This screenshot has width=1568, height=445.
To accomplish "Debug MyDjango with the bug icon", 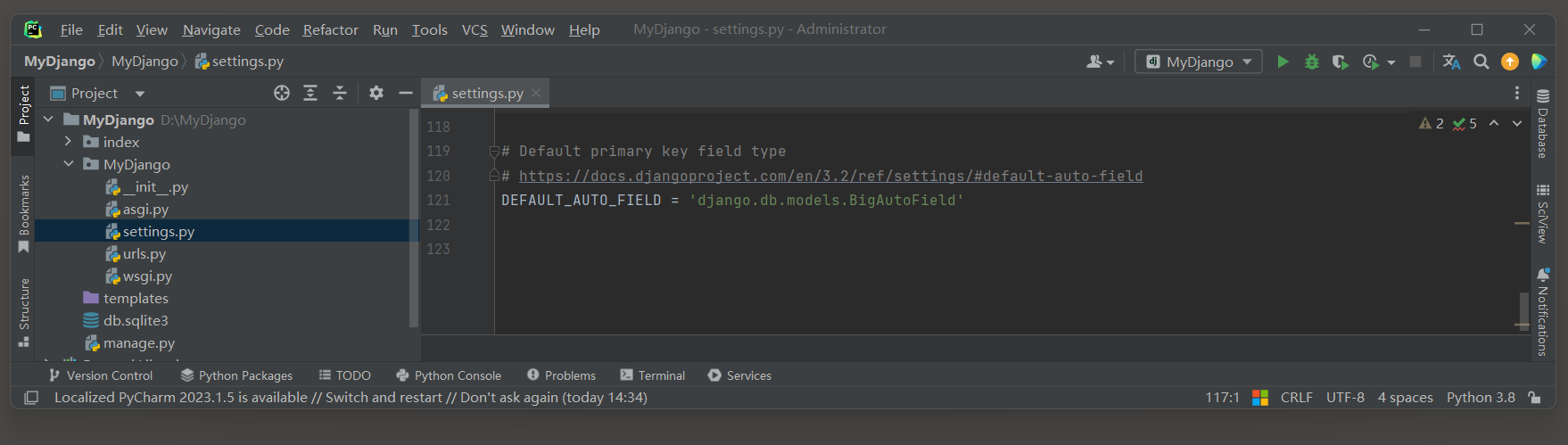I will pyautogui.click(x=1311, y=62).
